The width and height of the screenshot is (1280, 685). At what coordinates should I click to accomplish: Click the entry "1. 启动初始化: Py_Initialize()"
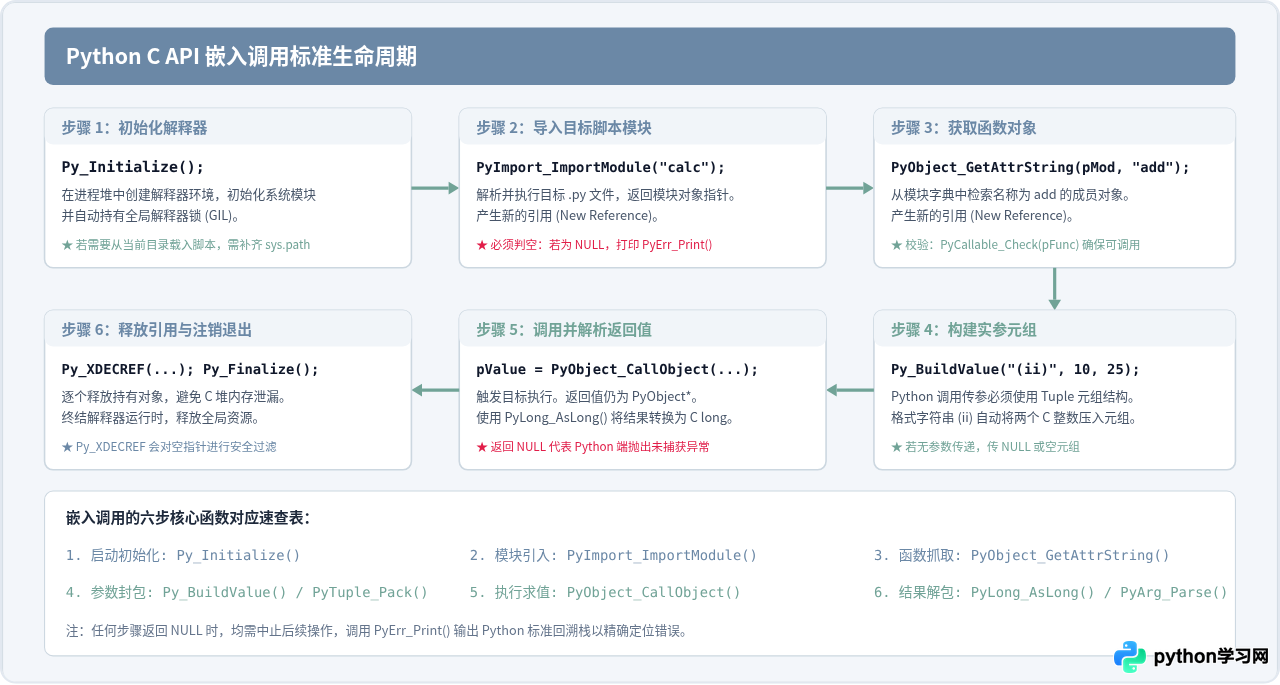[183, 555]
